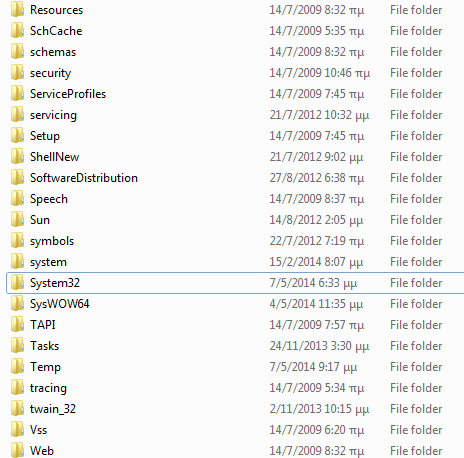Image resolution: width=464 pixels, height=458 pixels.
Task: Click the Tasks folder icon
Action: 17,346
